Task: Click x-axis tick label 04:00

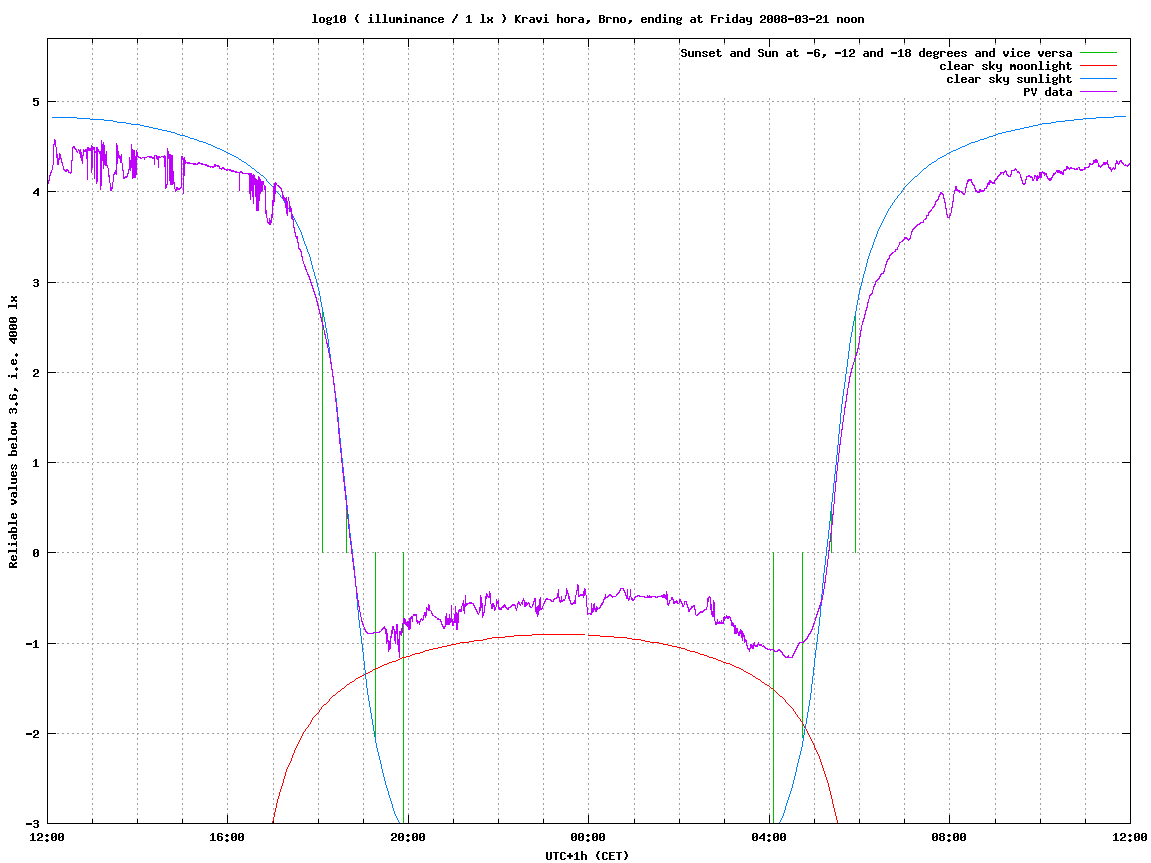Action: tap(769, 837)
